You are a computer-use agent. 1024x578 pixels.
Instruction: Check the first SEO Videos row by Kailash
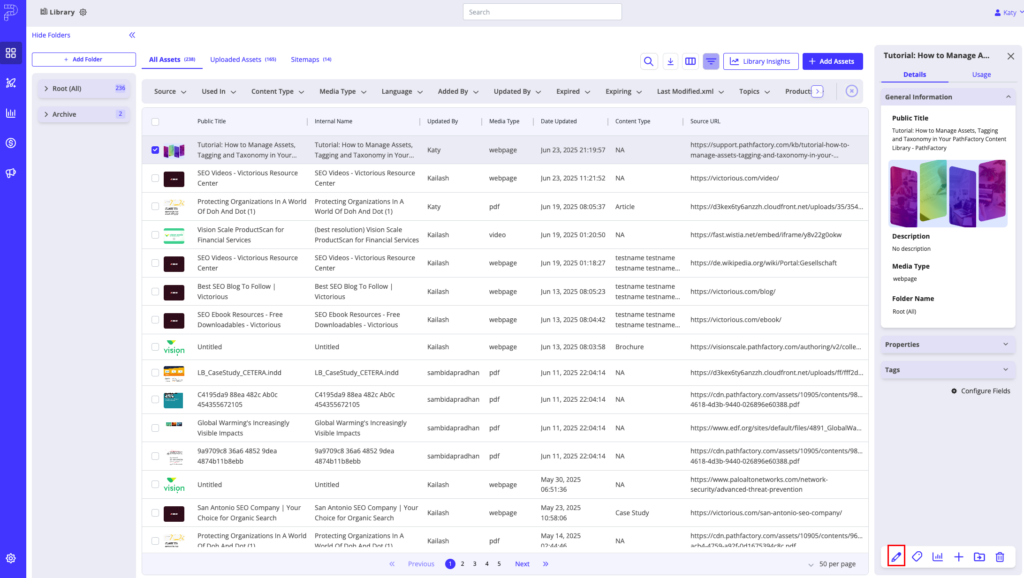(155, 178)
